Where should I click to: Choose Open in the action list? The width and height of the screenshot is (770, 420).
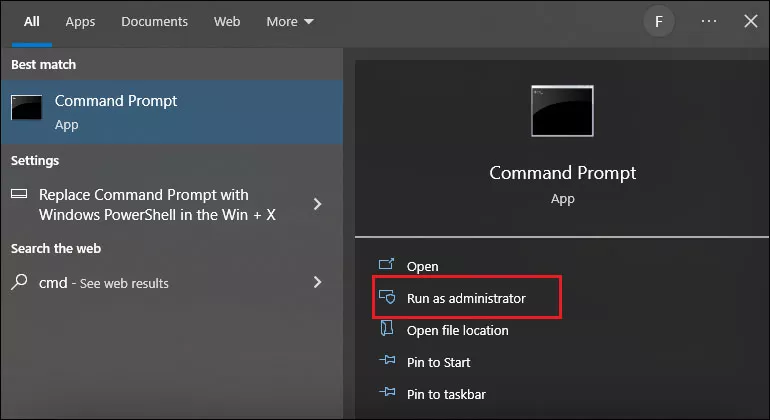click(x=422, y=266)
